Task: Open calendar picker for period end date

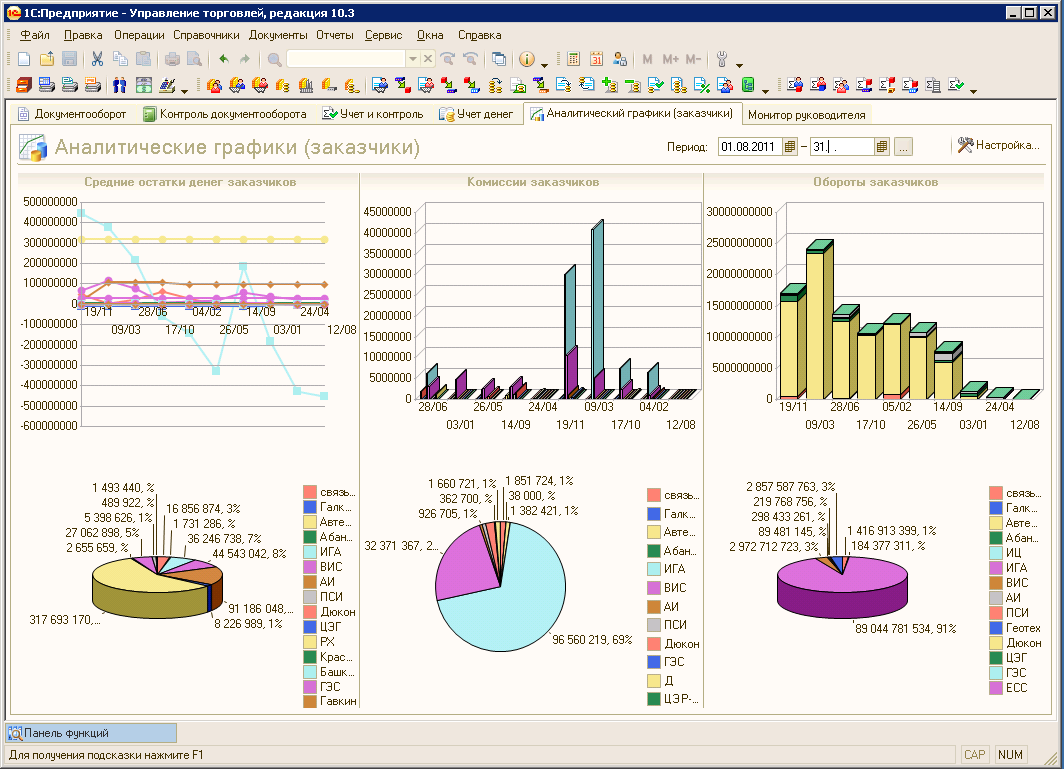Action: [881, 147]
